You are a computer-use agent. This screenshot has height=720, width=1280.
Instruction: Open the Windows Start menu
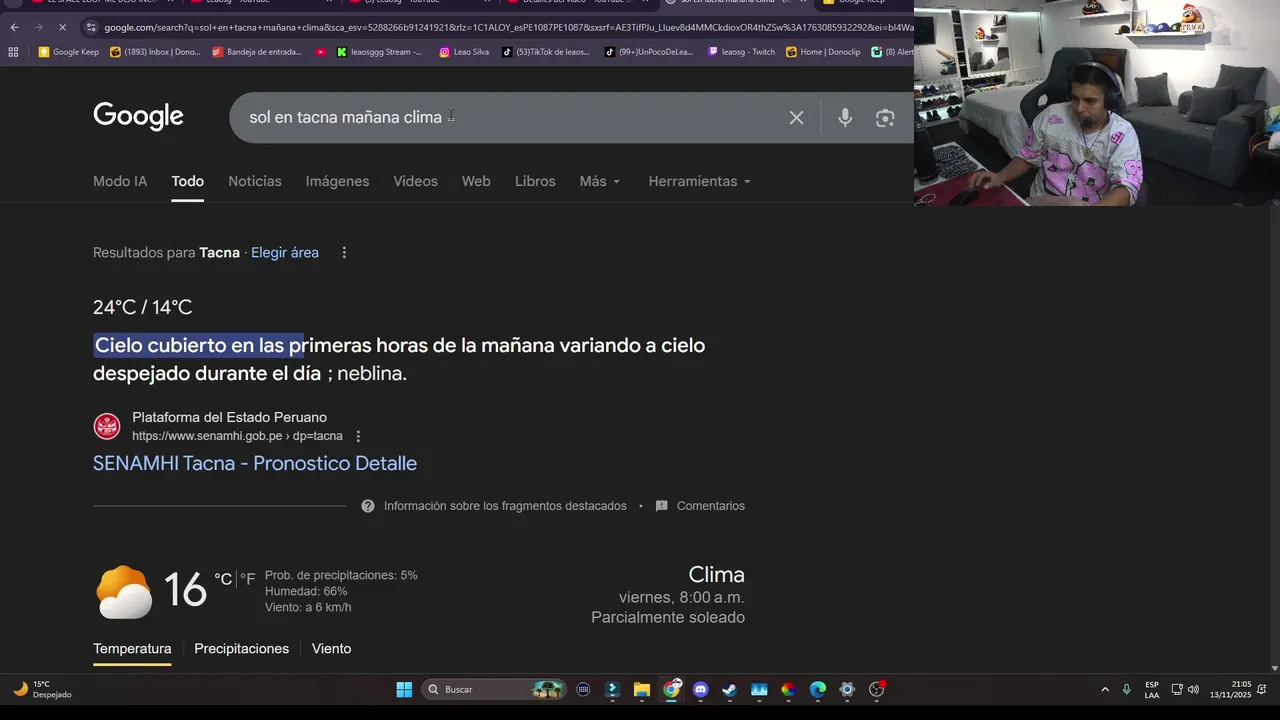[x=404, y=689]
